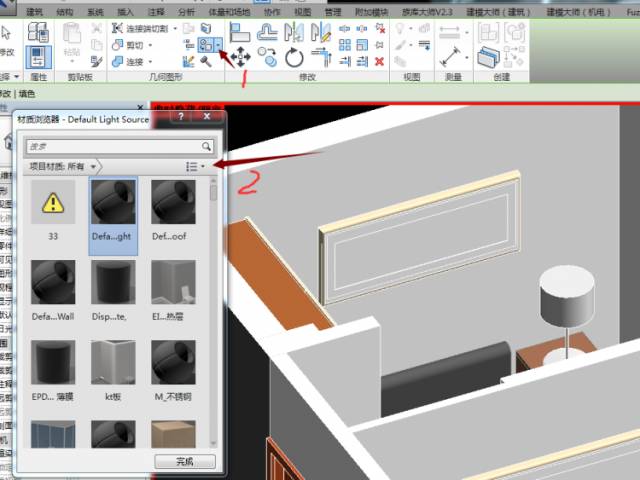Image resolution: width=640 pixels, height=480 pixels.
Task: Switch to the 视图 ribbon tab
Action: [x=302, y=12]
